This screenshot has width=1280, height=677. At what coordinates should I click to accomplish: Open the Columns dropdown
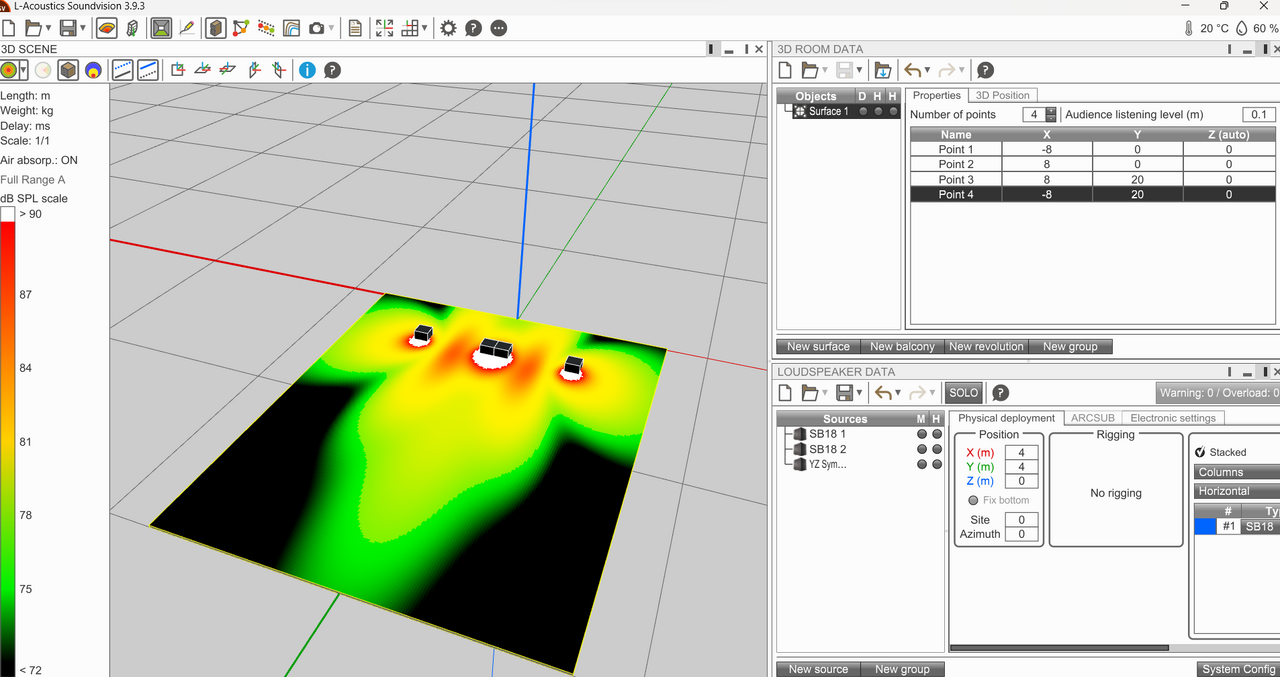[1237, 472]
